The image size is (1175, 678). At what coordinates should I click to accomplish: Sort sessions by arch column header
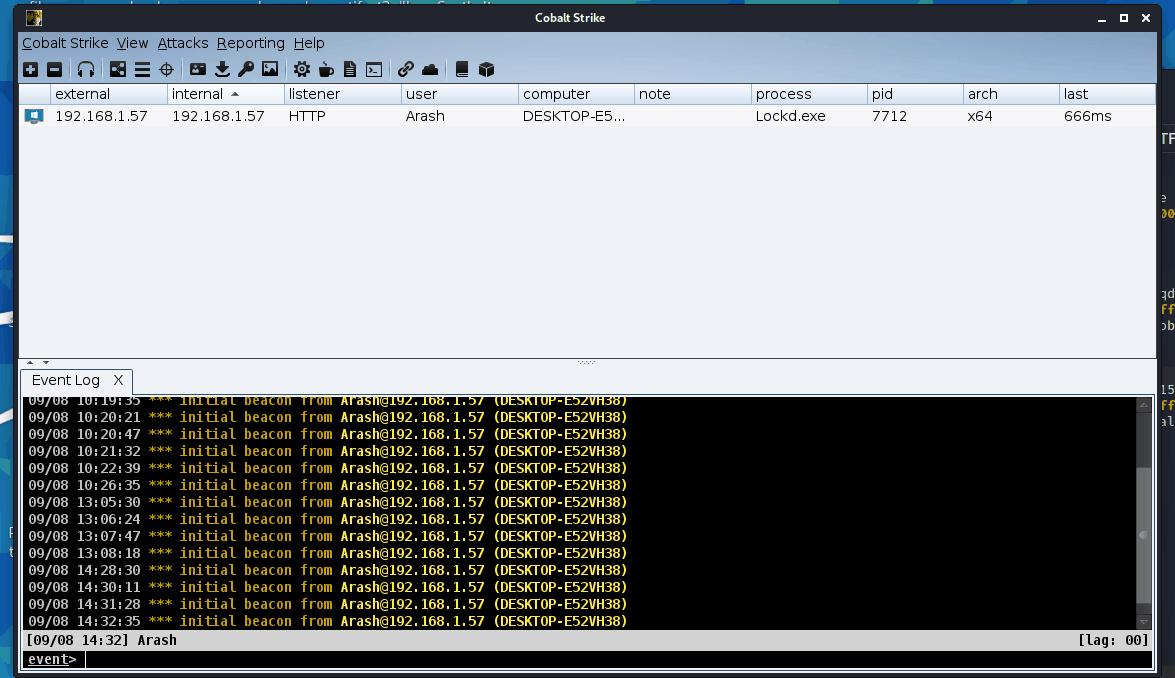tap(1011, 94)
